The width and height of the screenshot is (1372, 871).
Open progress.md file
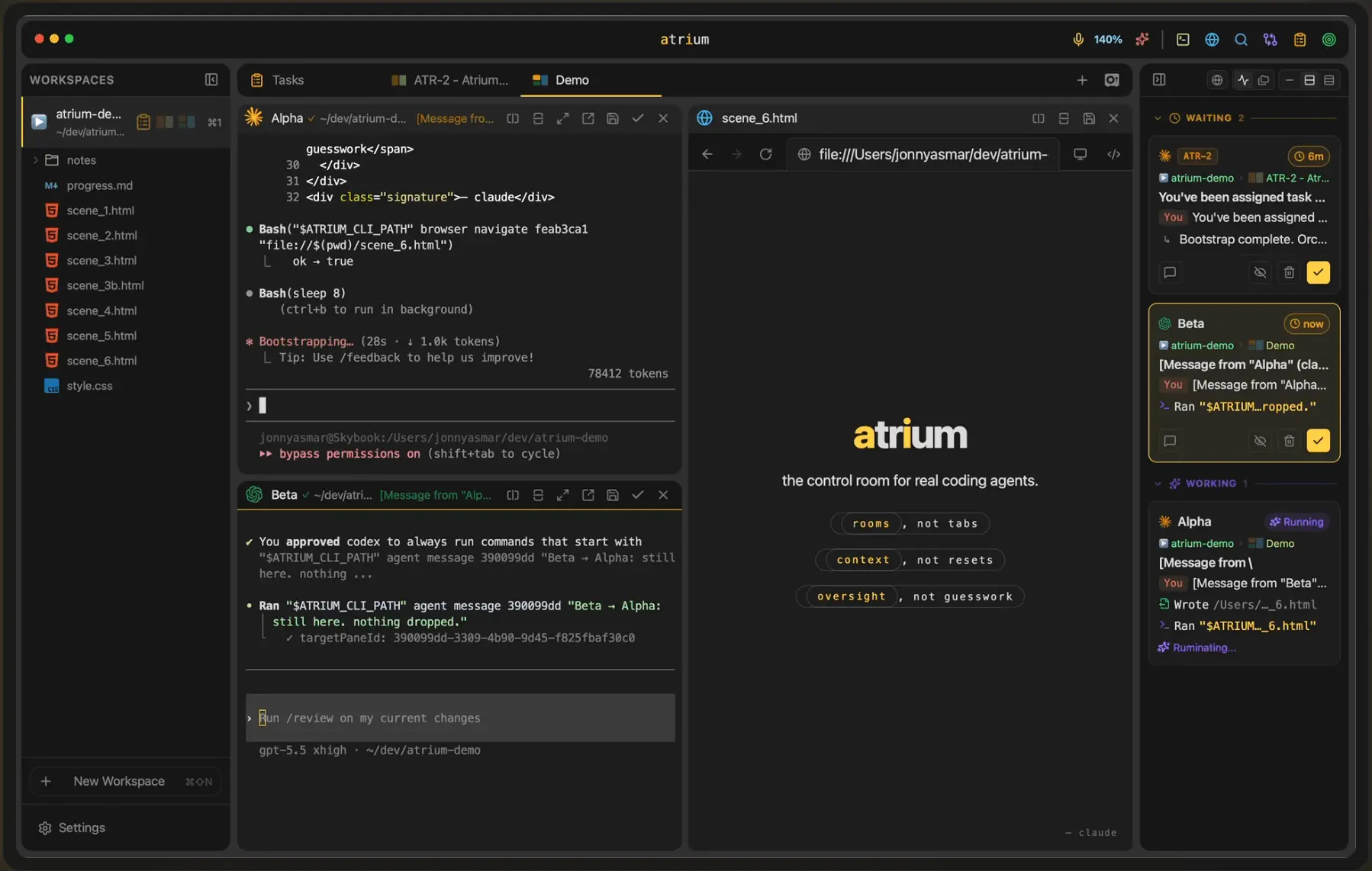tap(99, 185)
